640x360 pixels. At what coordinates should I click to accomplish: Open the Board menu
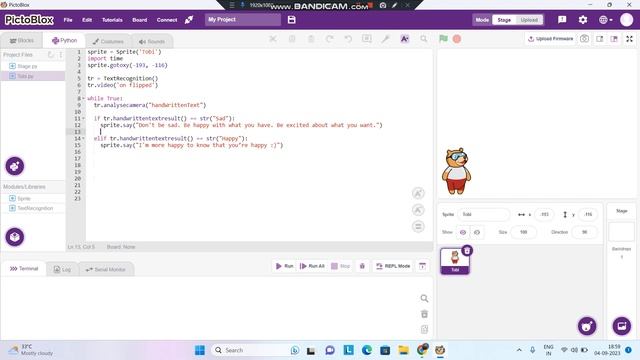tap(140, 20)
